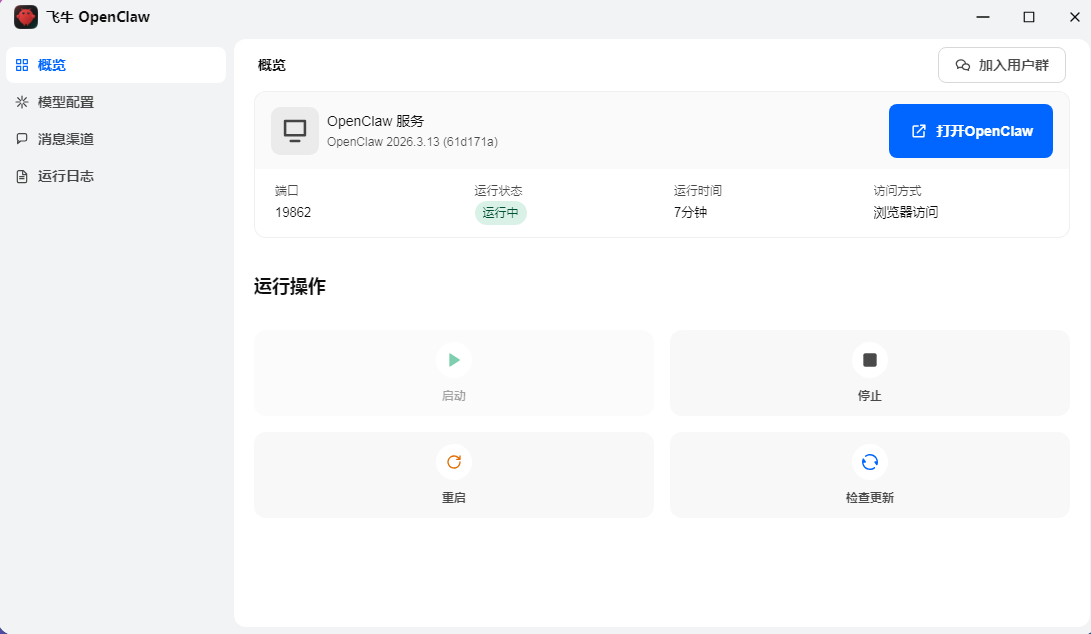Click the 重启 label
The height and width of the screenshot is (634, 1091).
(454, 498)
